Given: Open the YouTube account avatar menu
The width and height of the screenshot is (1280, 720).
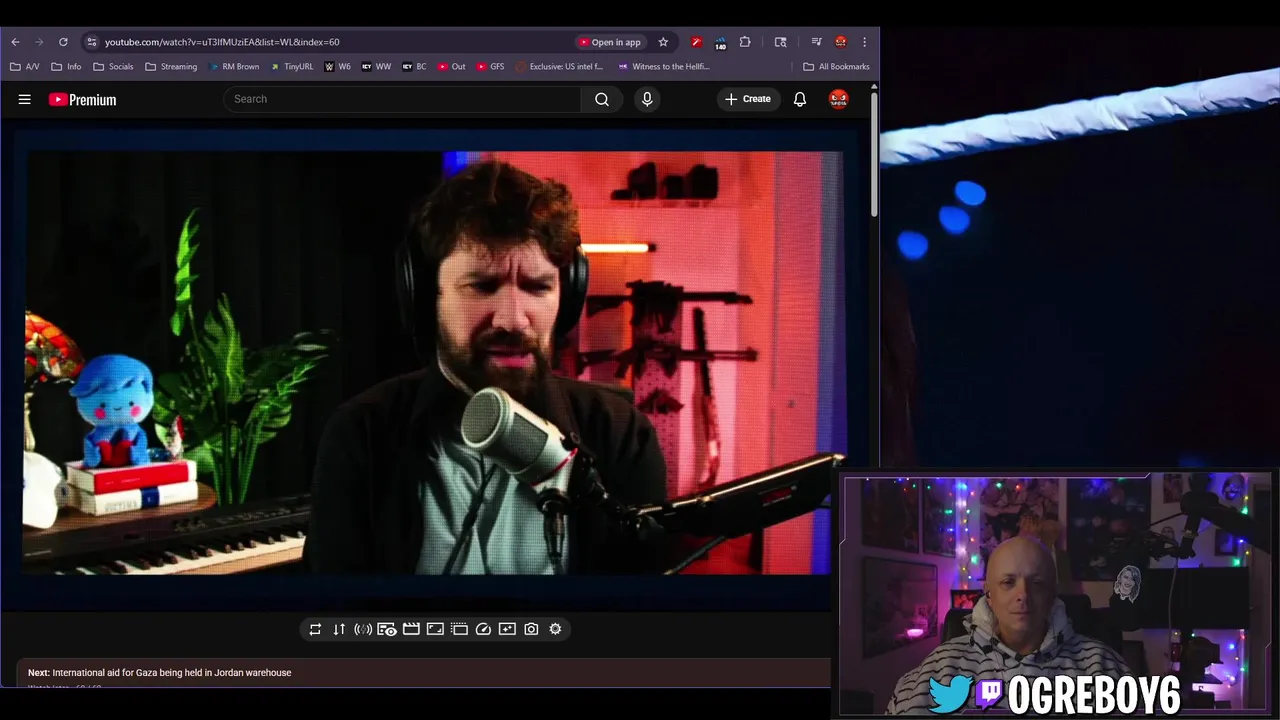Looking at the screenshot, I should coord(839,99).
